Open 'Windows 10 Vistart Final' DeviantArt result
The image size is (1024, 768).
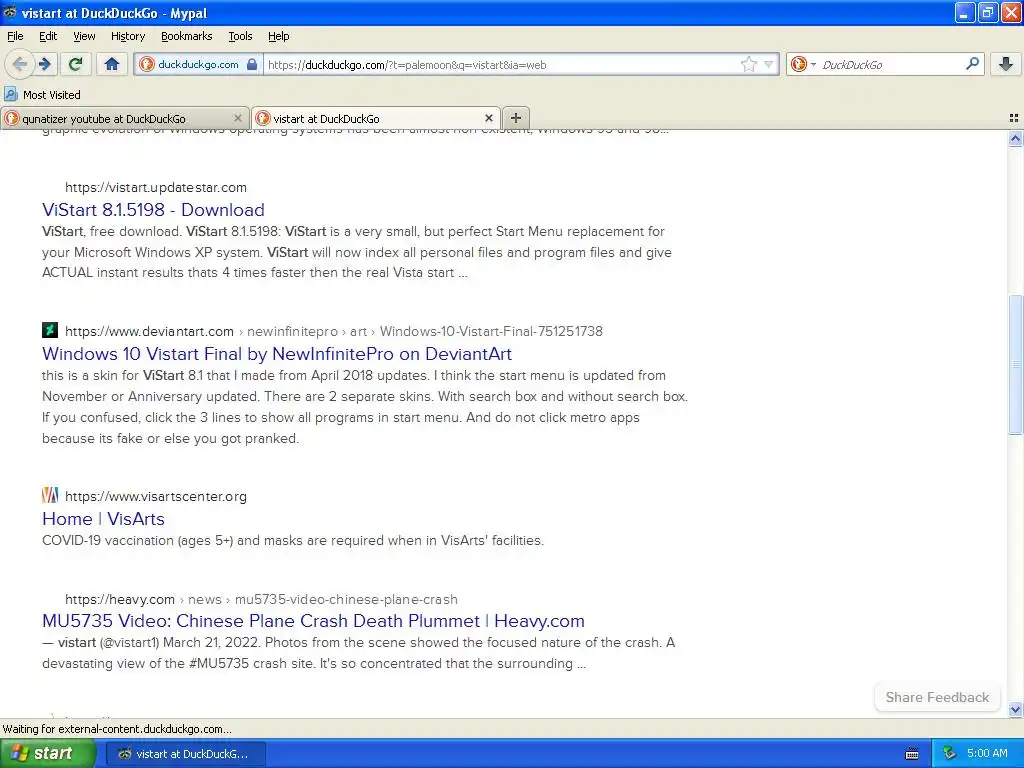click(277, 353)
